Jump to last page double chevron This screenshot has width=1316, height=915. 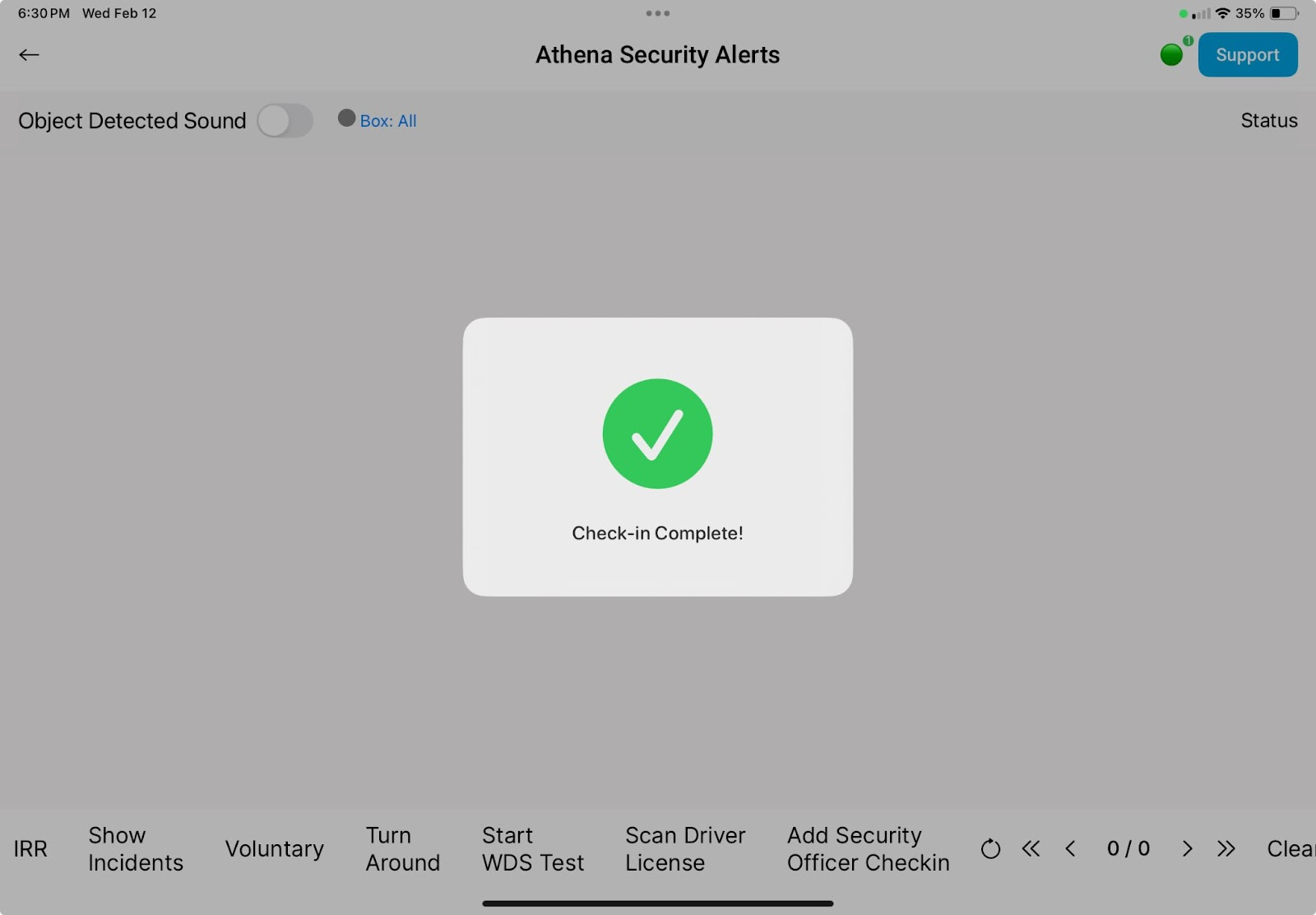click(x=1226, y=848)
